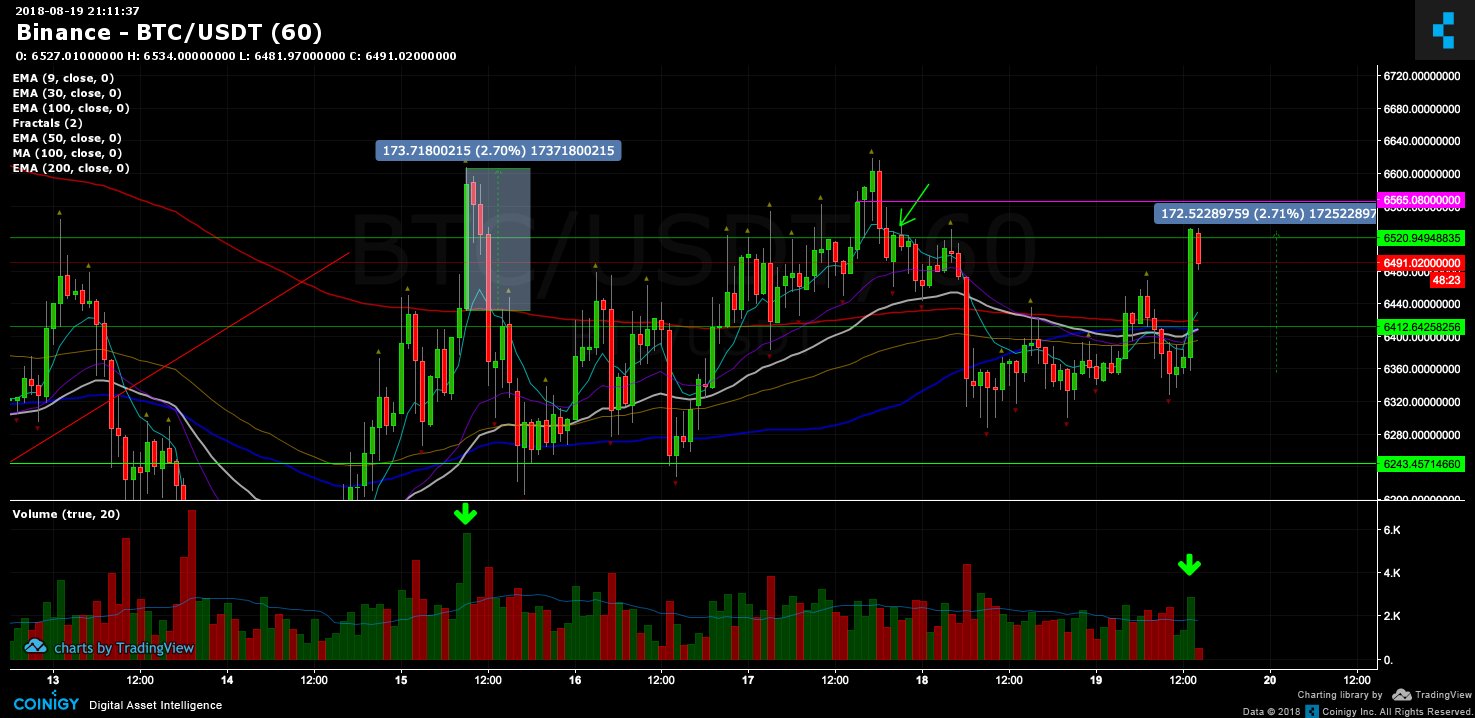Viewport: 1475px width, 718px height.
Task: Click the 'Digital Asset Intelligence' tagline text
Action: click(x=155, y=705)
